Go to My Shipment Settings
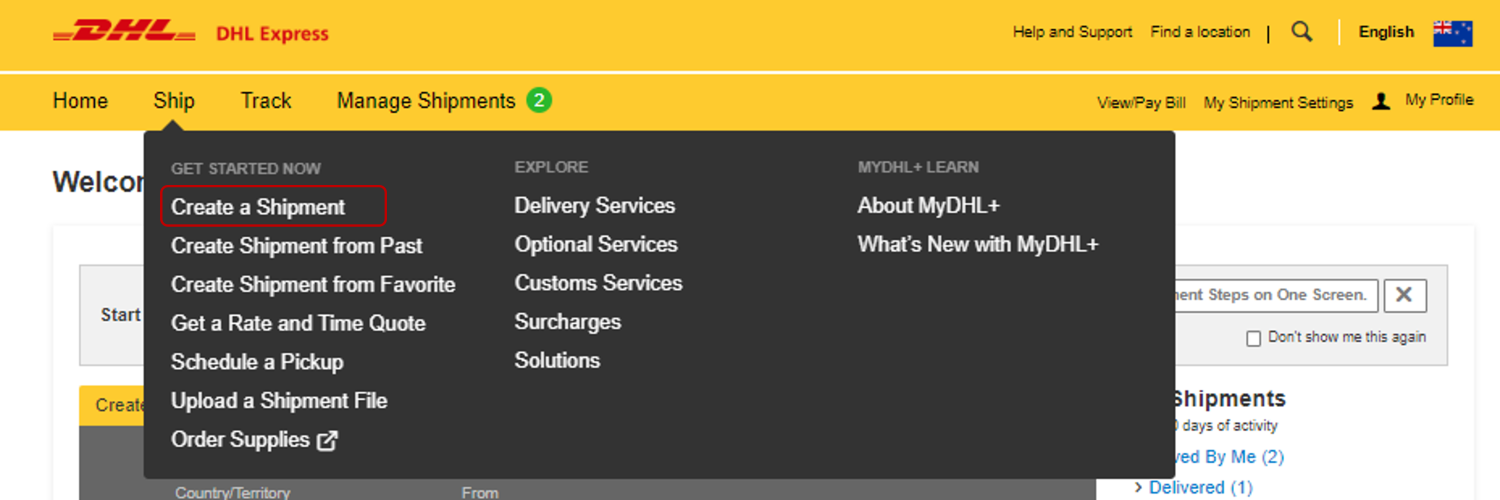The width and height of the screenshot is (1500, 500). [x=1278, y=103]
